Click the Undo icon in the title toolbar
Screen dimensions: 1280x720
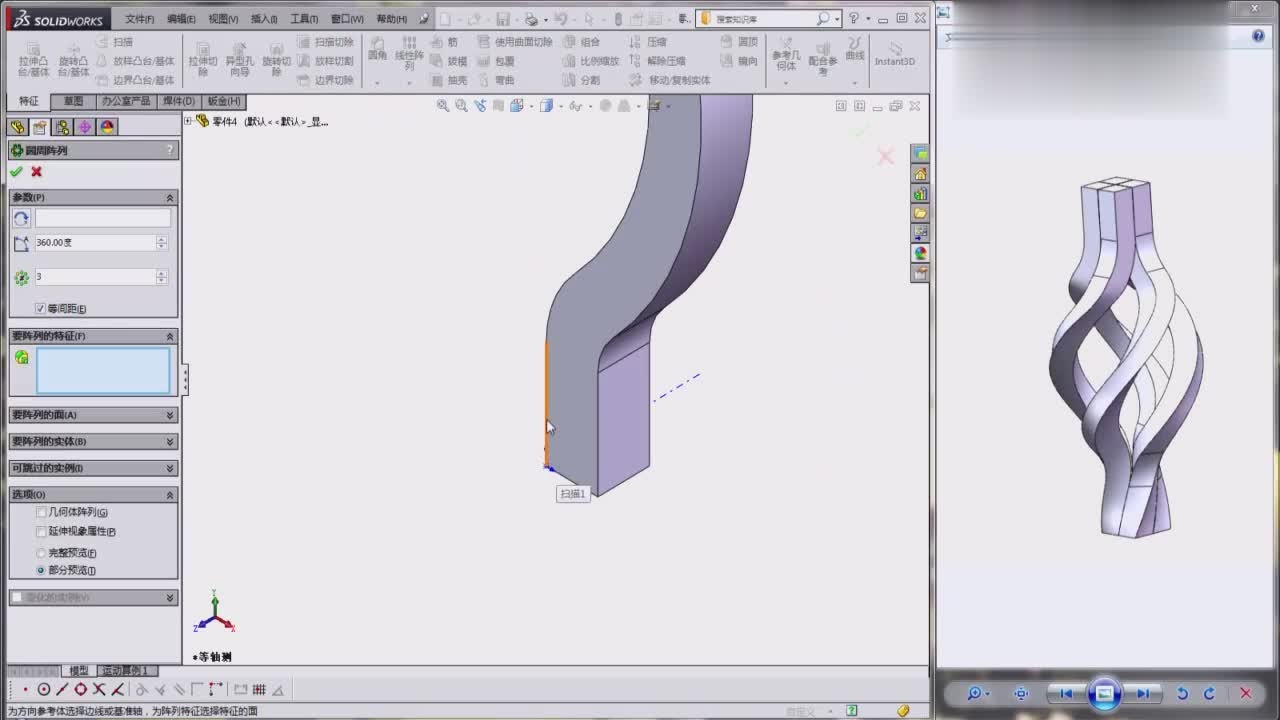point(560,19)
